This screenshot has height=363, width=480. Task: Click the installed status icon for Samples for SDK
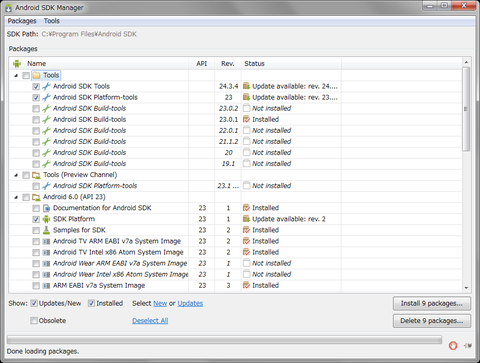tap(246, 230)
